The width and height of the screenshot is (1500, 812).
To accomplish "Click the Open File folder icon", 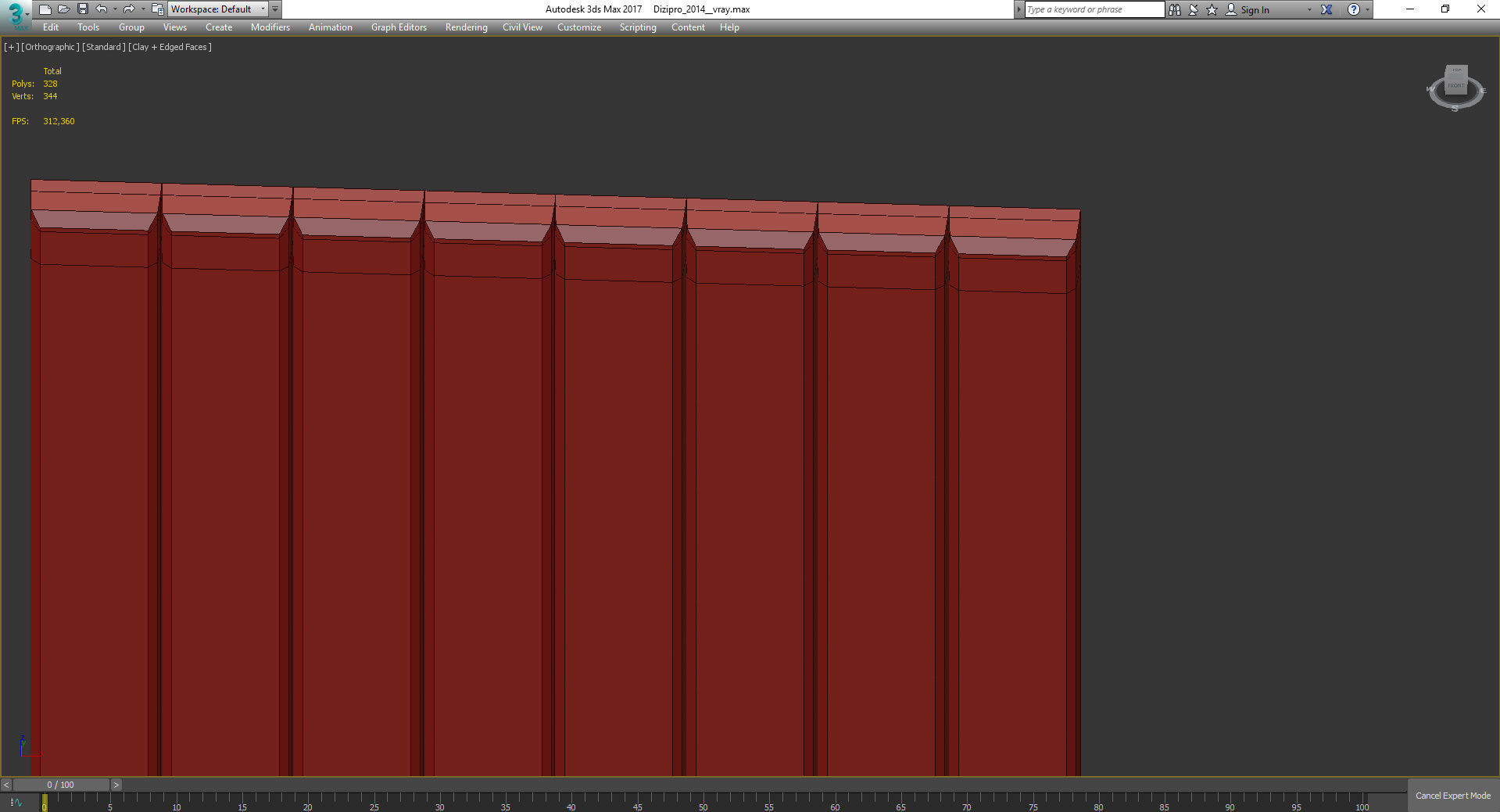I will pyautogui.click(x=64, y=9).
